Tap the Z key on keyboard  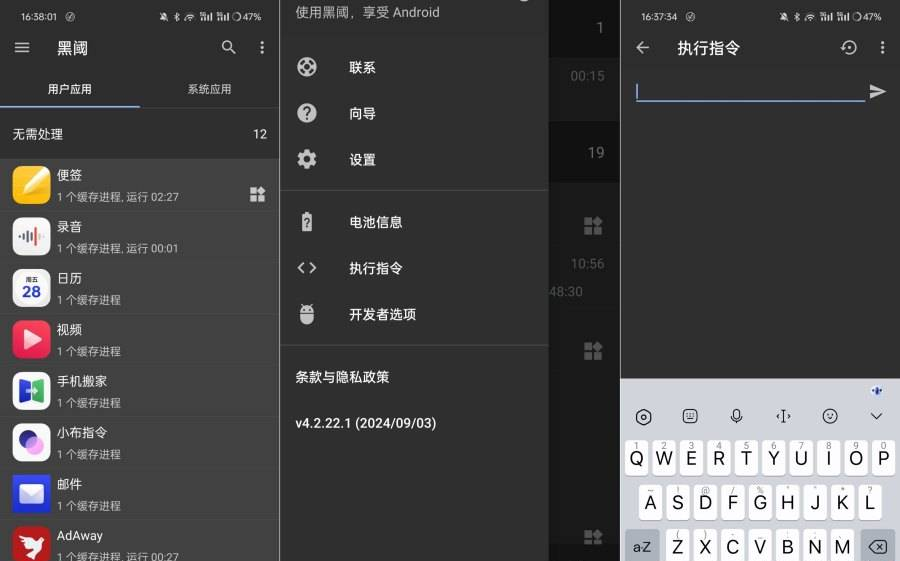678,546
